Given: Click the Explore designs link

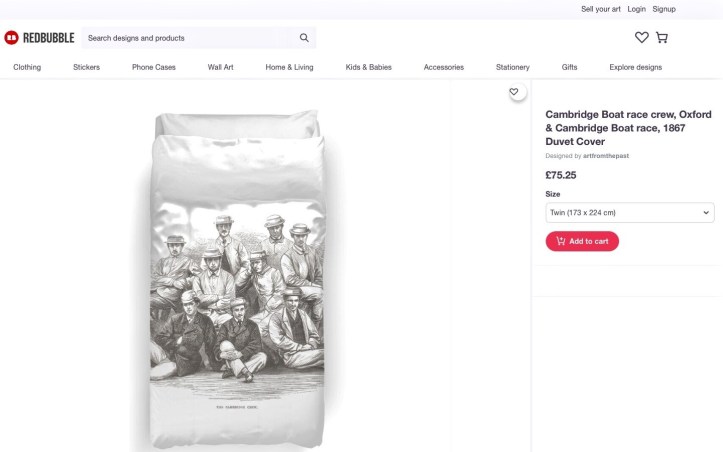Looking at the screenshot, I should tap(635, 67).
